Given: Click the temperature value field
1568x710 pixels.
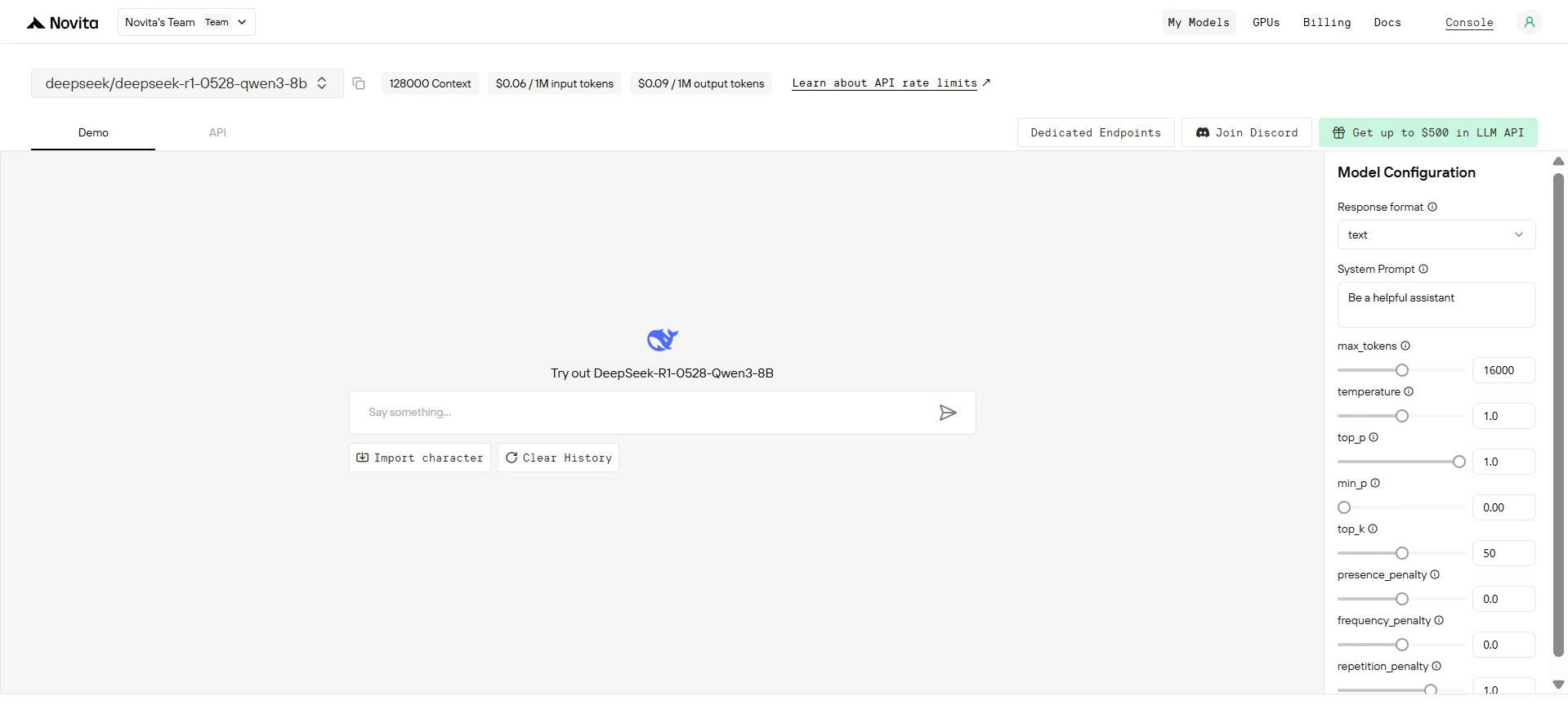Looking at the screenshot, I should coord(1504,416).
